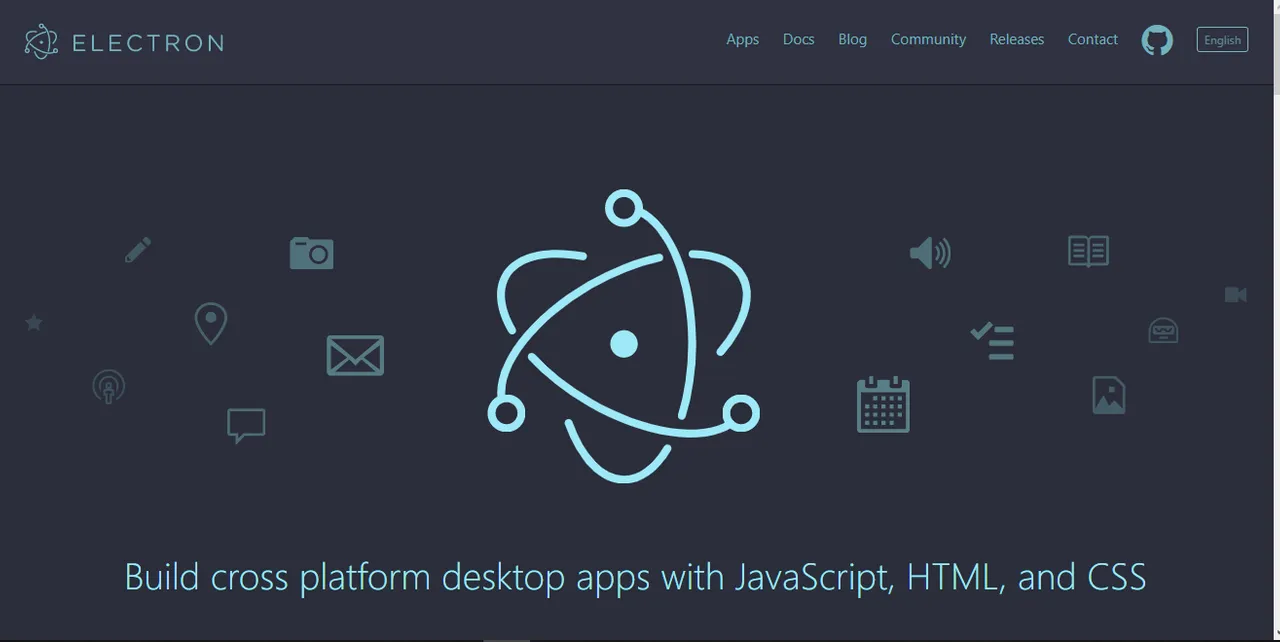
Task: Open the Apps navigation link
Action: pos(742,40)
